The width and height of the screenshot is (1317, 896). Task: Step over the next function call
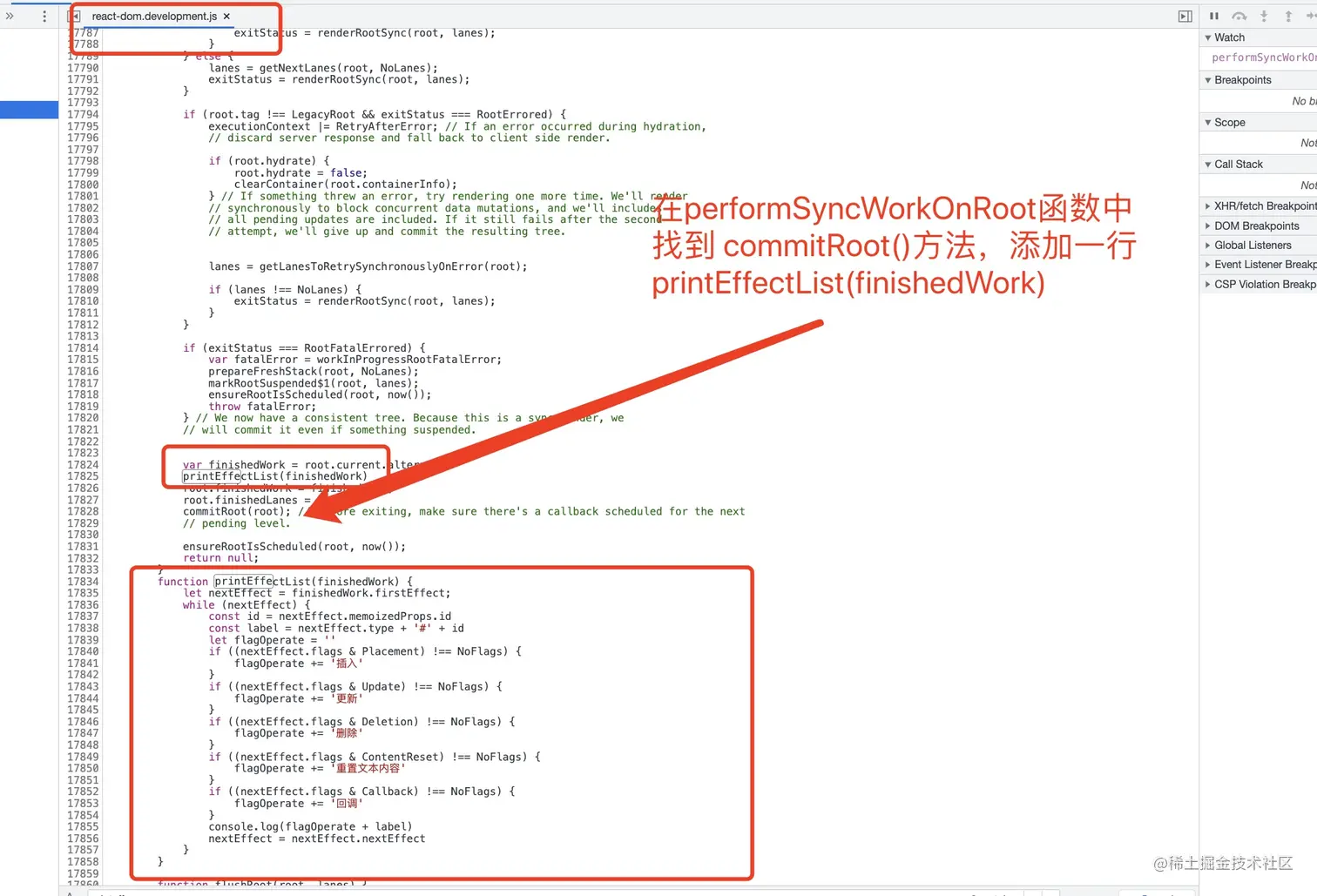1239,16
